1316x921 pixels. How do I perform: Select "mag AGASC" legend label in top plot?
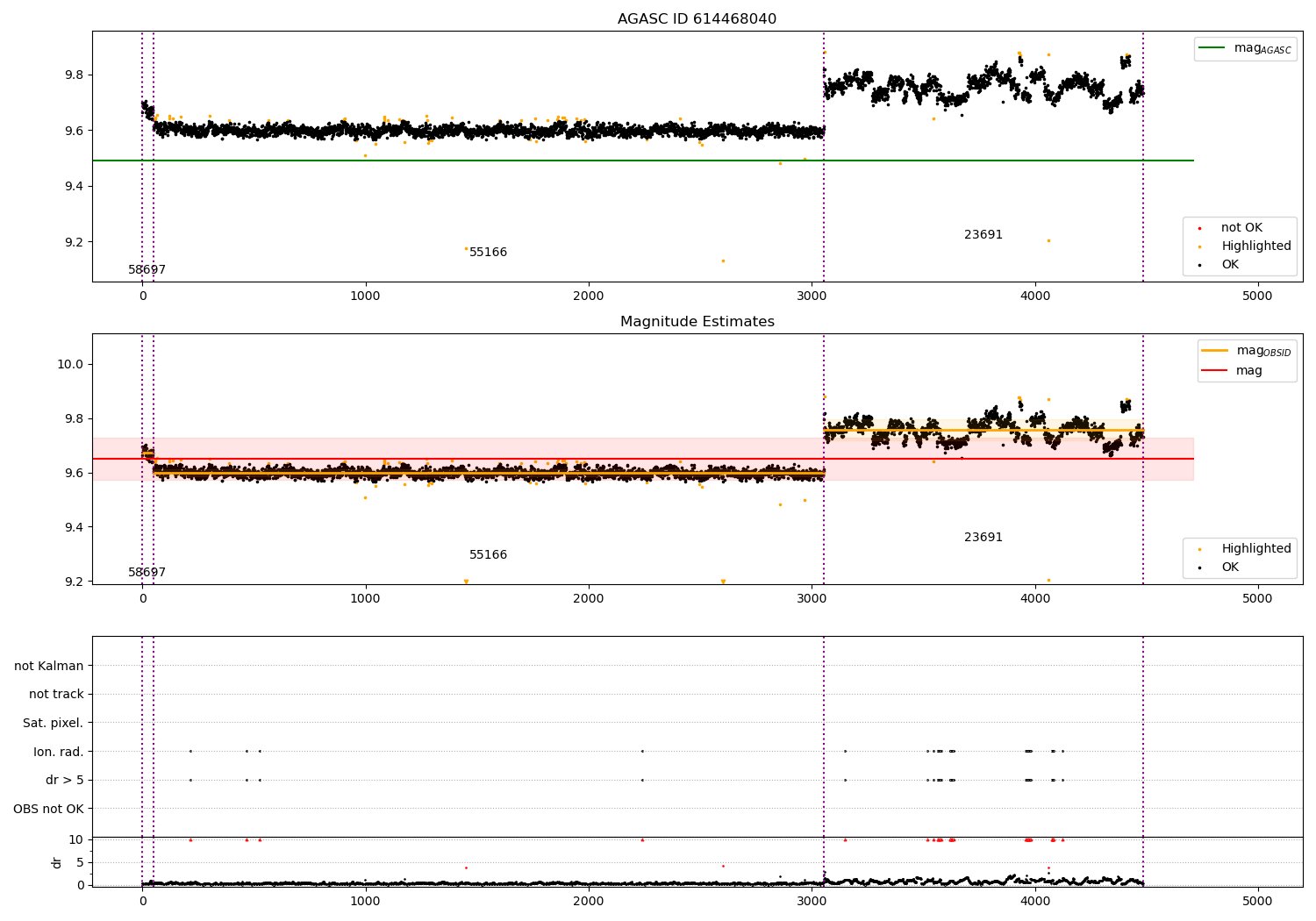tap(1262, 48)
